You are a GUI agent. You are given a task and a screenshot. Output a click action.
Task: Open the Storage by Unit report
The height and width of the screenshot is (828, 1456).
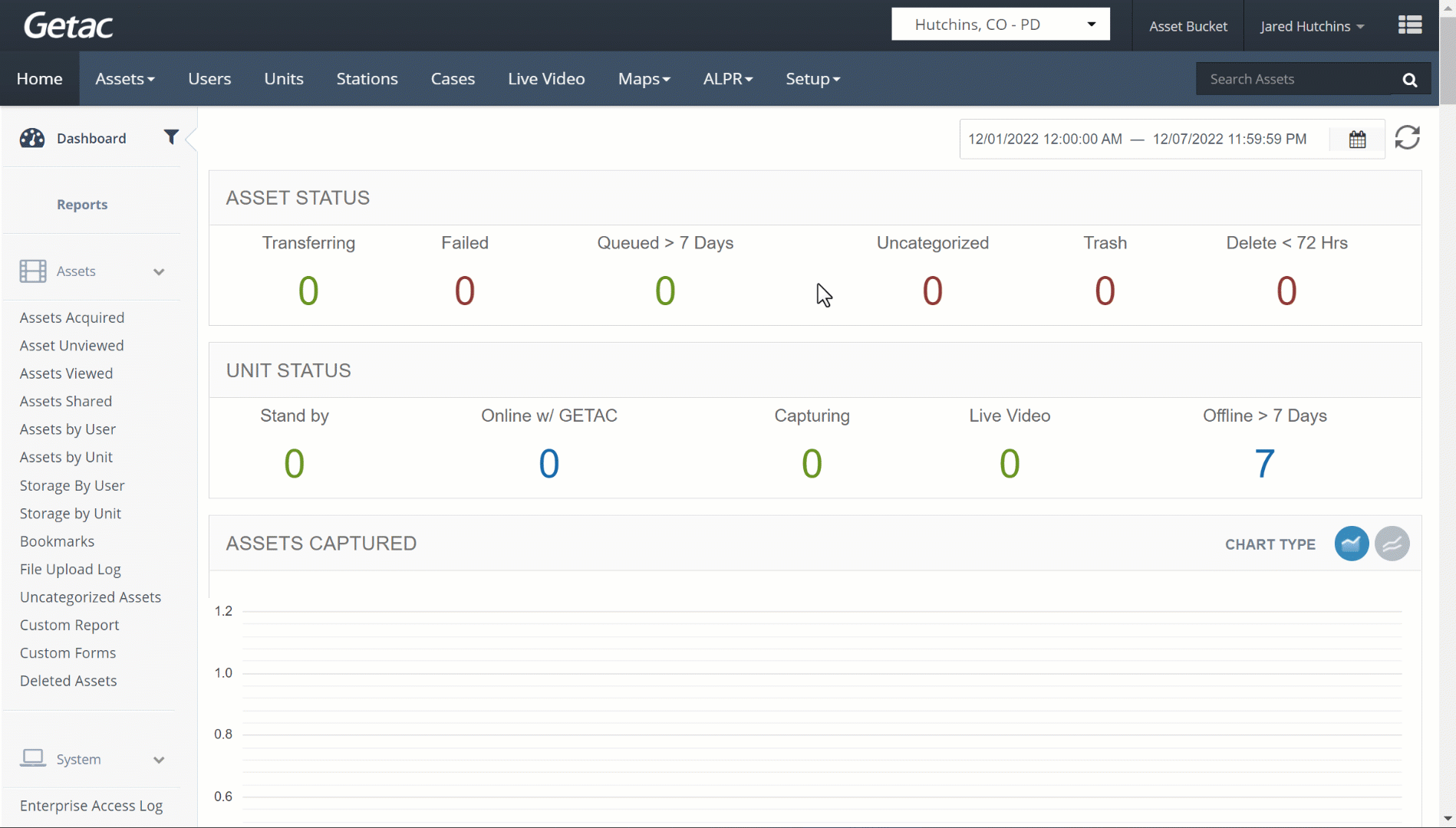point(71,514)
